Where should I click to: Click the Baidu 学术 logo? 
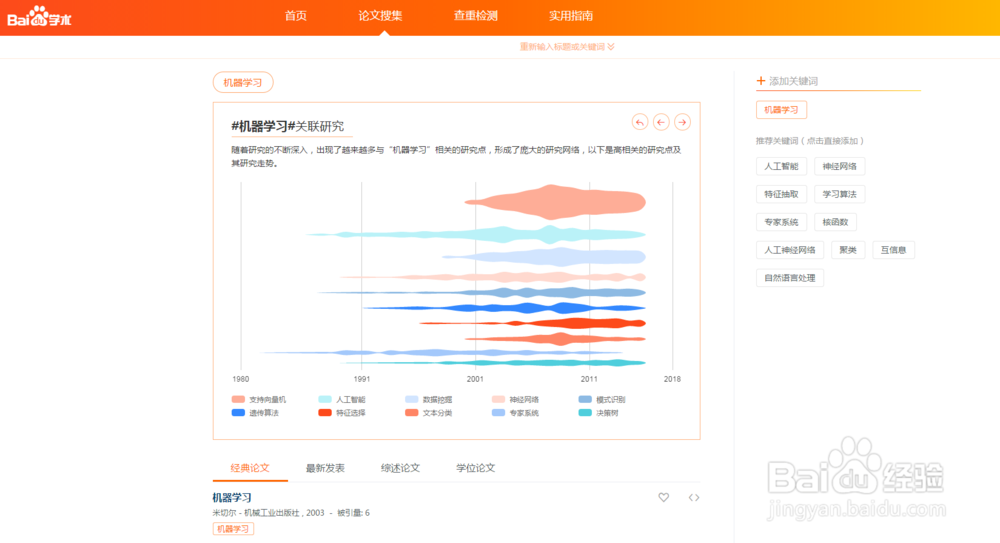[x=39, y=17]
